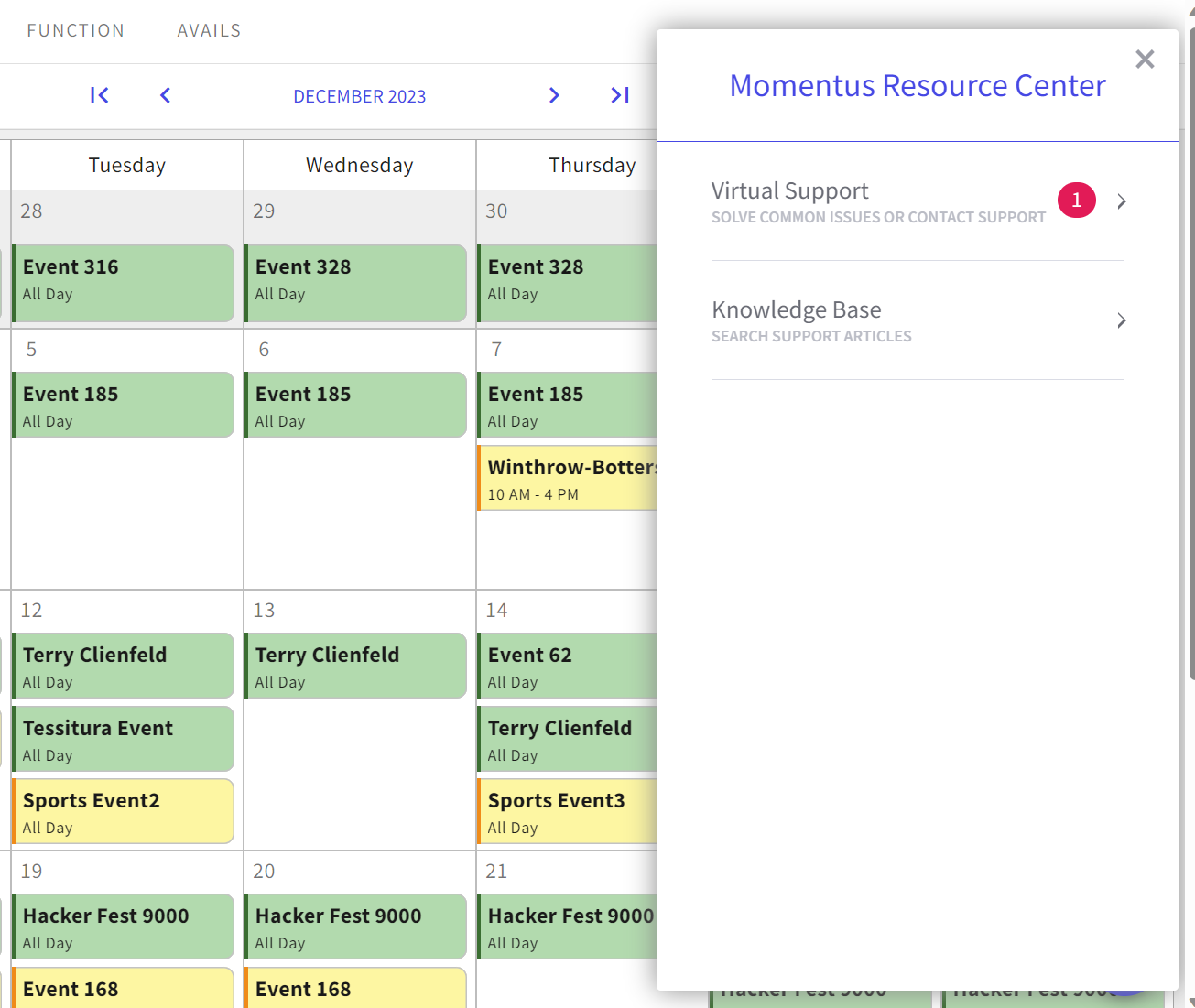
Task: Switch to the AVAILS tab
Action: click(209, 30)
